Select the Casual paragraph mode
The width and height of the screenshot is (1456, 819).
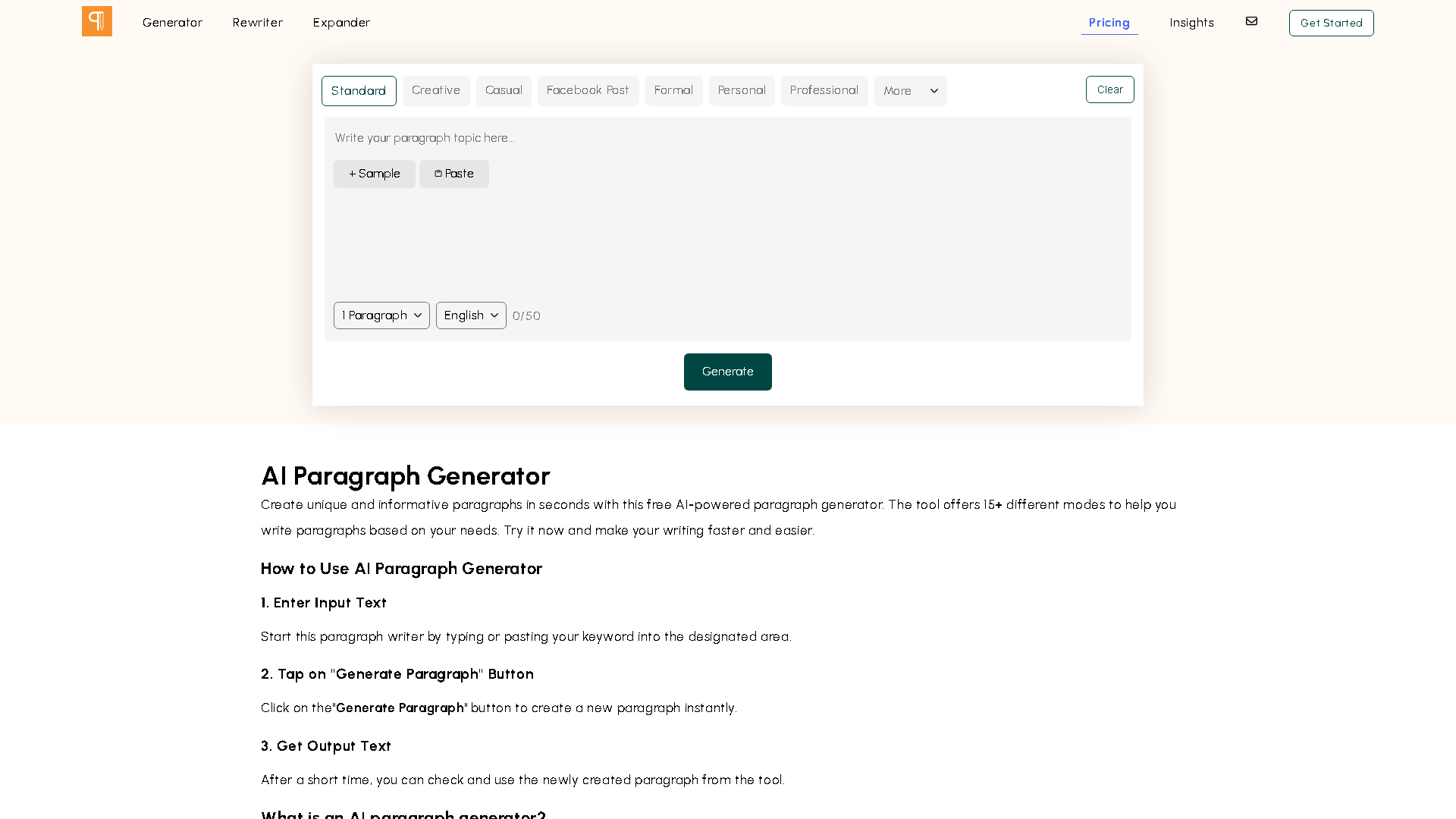pos(504,90)
